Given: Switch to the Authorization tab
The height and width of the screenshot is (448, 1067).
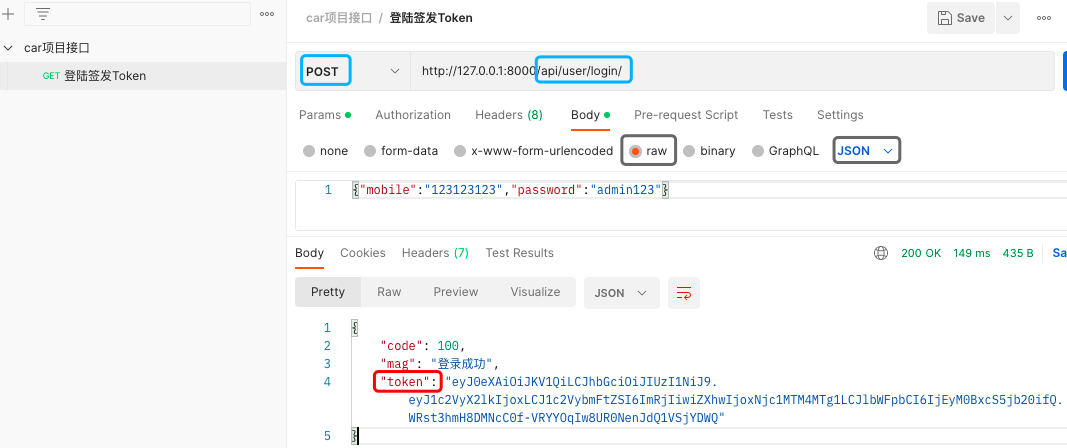Looking at the screenshot, I should (x=412, y=115).
